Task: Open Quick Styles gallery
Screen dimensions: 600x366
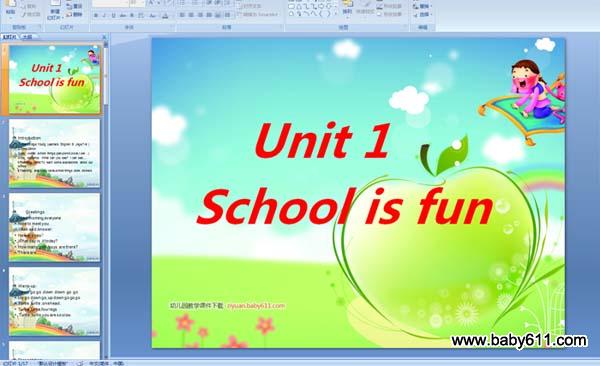Action: click(365, 8)
